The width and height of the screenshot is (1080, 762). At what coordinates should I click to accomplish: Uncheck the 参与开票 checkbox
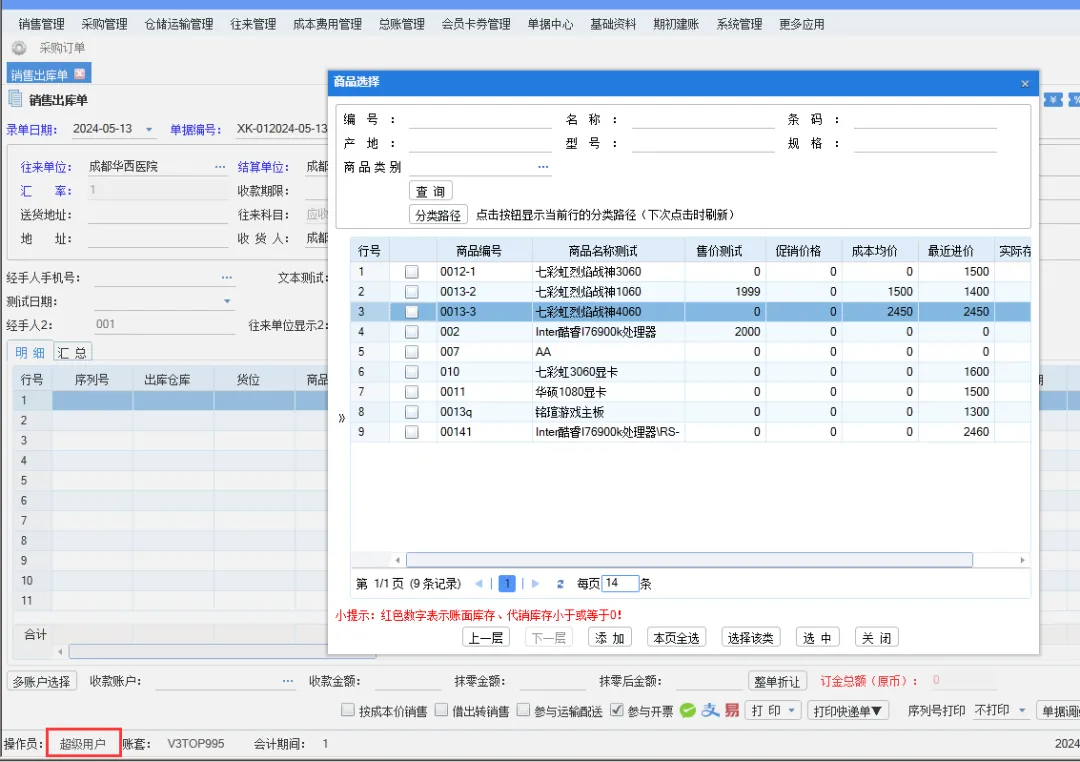617,711
